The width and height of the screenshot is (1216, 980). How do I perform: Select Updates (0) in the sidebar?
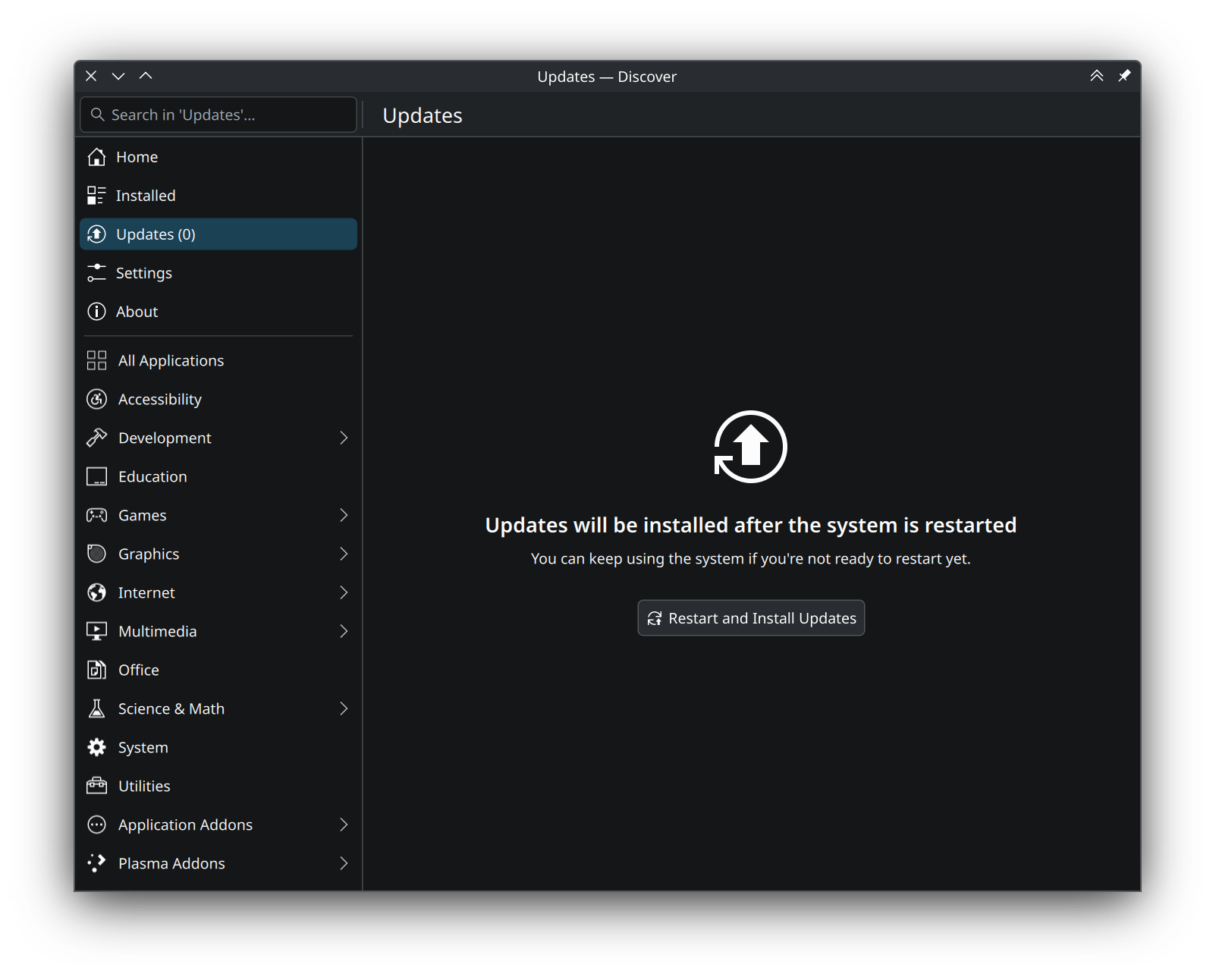coord(218,234)
